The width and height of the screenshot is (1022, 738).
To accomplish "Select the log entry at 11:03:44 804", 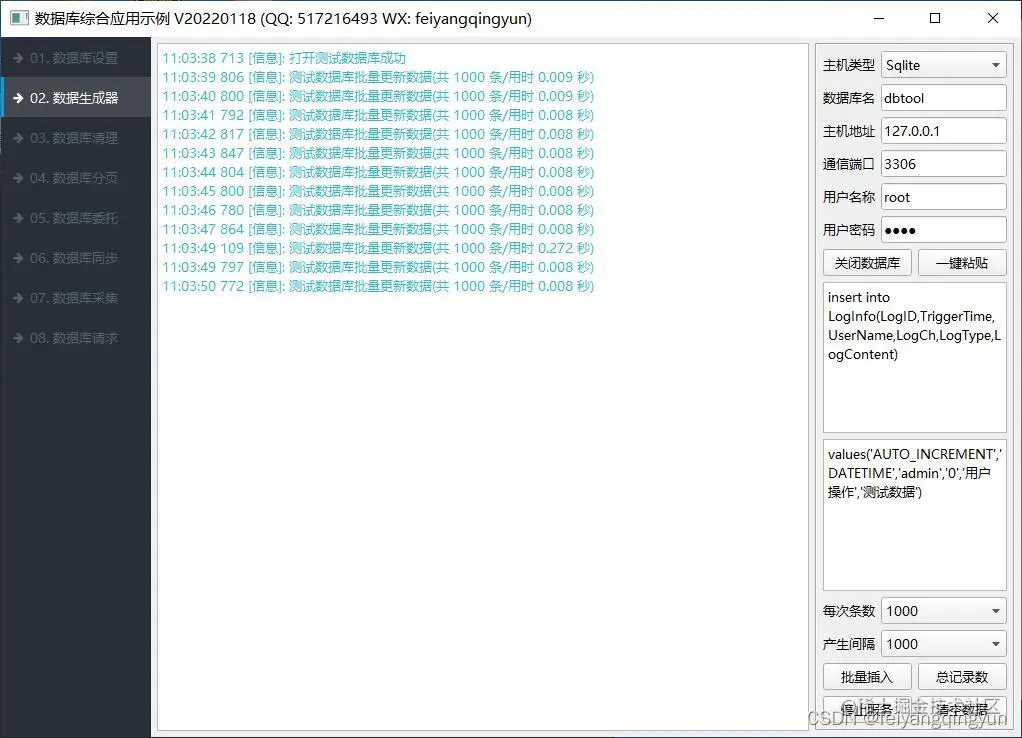I will (x=378, y=172).
